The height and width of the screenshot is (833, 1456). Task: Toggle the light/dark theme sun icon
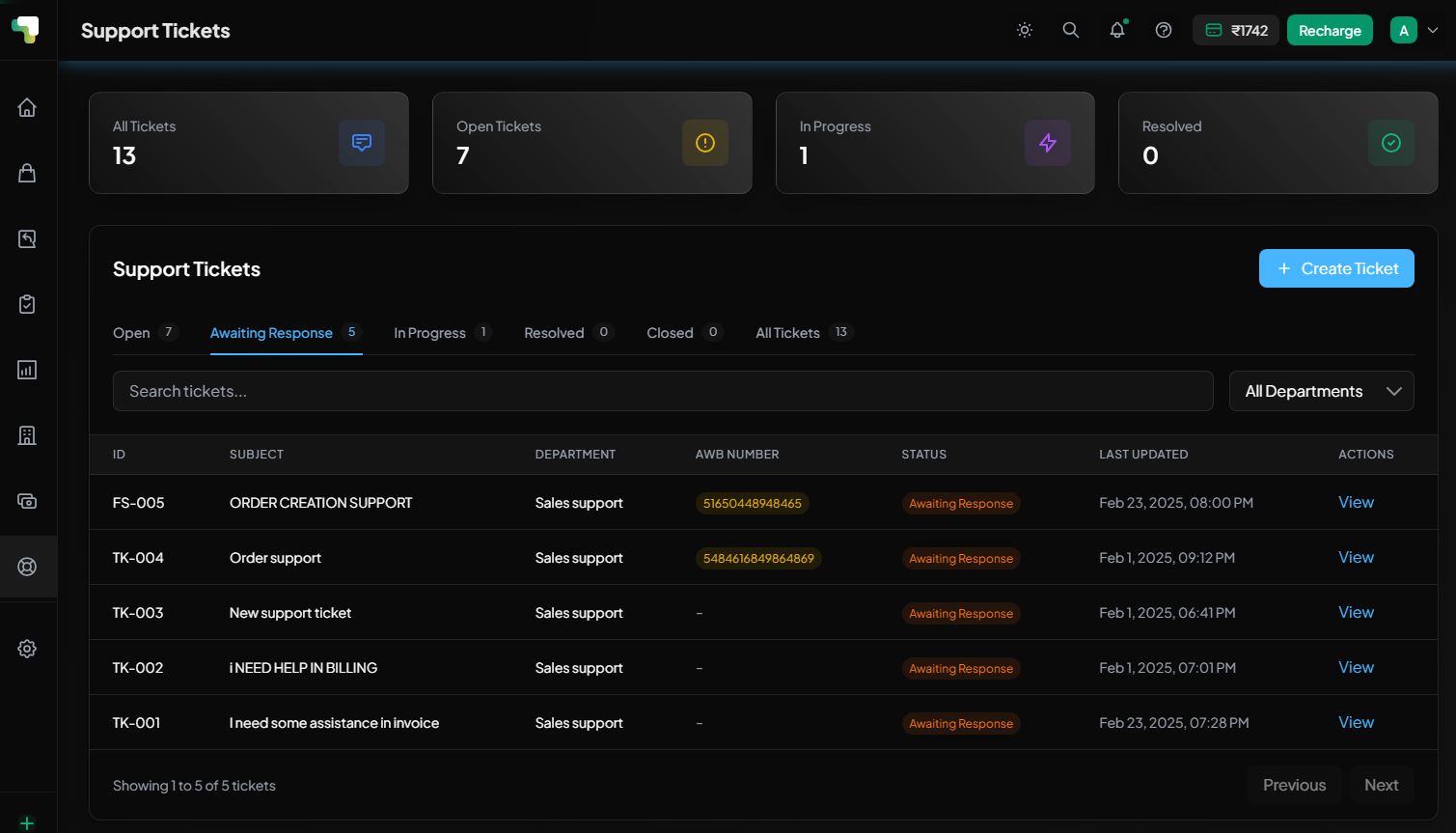coord(1025,30)
